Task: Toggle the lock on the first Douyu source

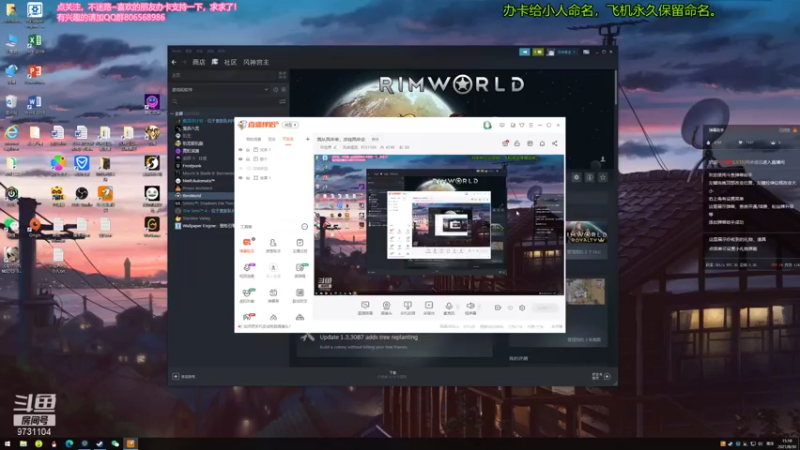Action: 248,150
